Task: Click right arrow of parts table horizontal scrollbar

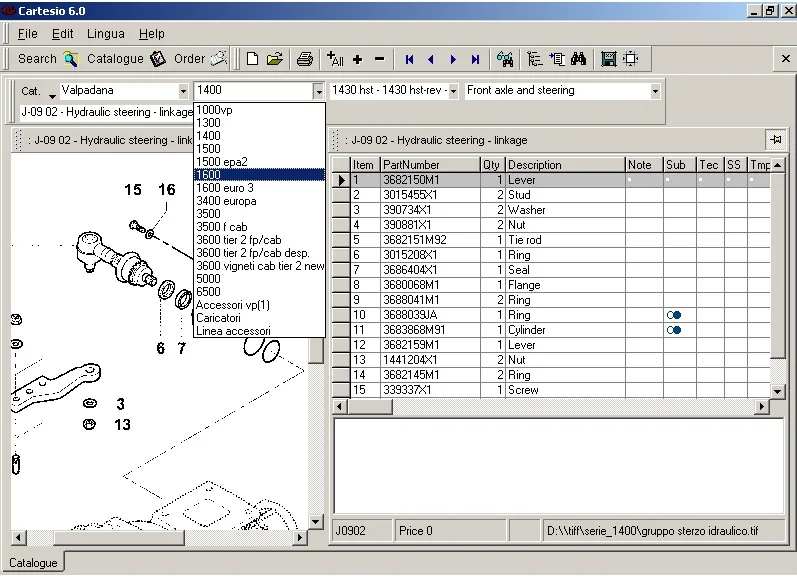Action: (x=761, y=406)
